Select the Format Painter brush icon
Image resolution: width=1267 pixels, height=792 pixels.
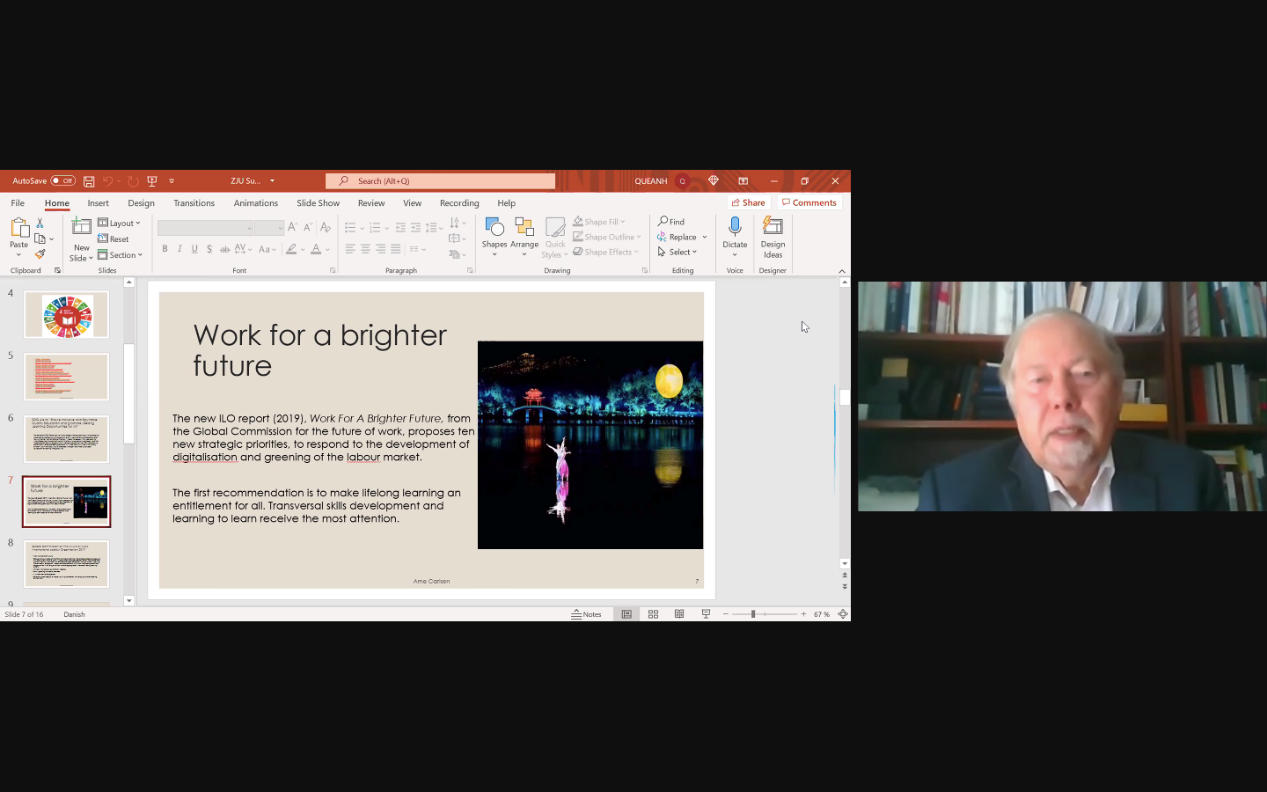[x=40, y=254]
